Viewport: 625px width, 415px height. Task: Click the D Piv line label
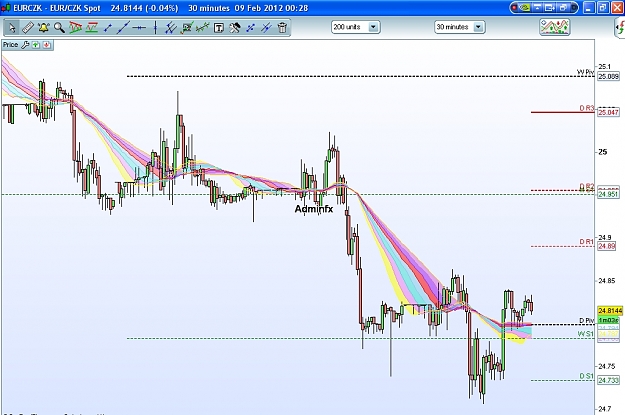(x=586, y=320)
